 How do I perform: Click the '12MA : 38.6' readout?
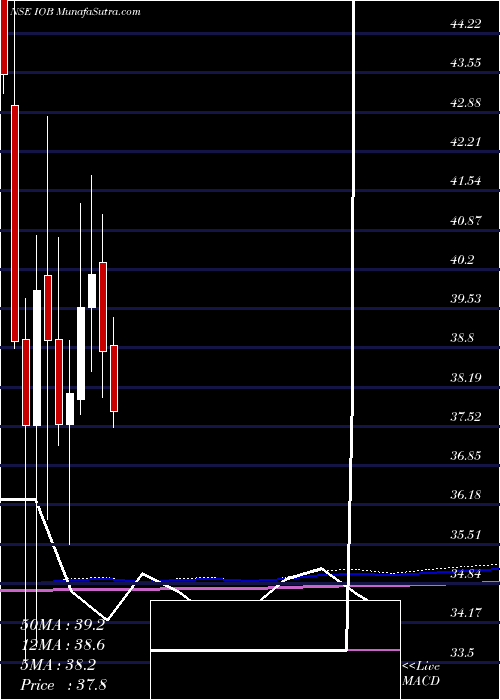pyautogui.click(x=62, y=645)
